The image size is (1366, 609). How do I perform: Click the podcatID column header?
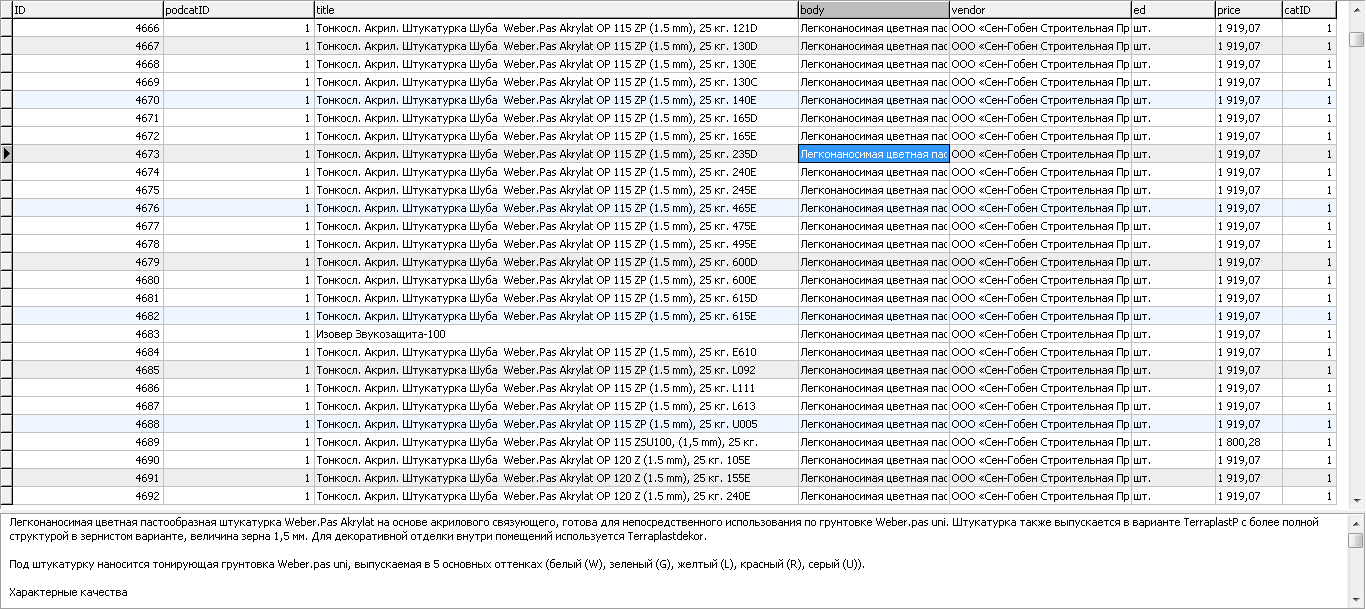click(x=238, y=10)
